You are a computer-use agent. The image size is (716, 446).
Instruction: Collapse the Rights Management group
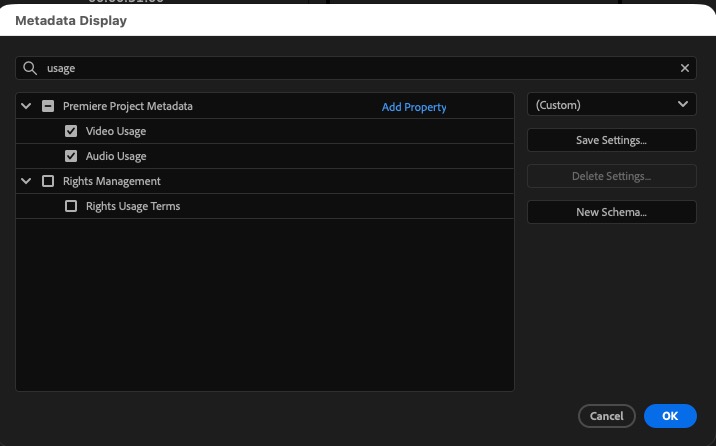pyautogui.click(x=26, y=181)
